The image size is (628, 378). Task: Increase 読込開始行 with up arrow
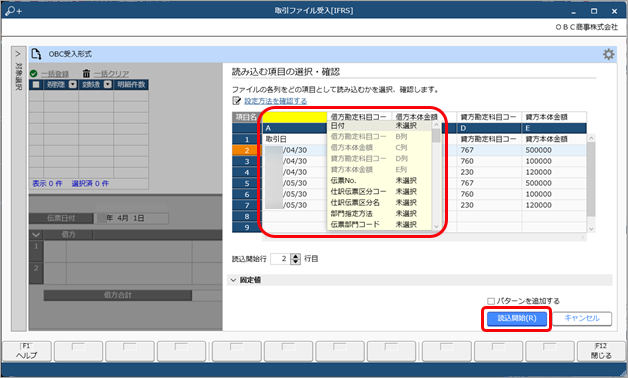(296, 256)
